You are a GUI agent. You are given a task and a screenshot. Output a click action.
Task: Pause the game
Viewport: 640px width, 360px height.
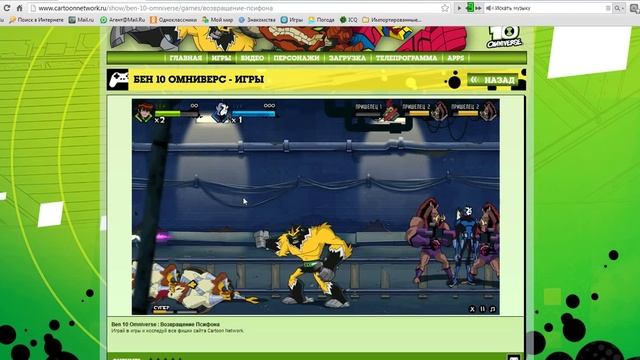click(482, 309)
